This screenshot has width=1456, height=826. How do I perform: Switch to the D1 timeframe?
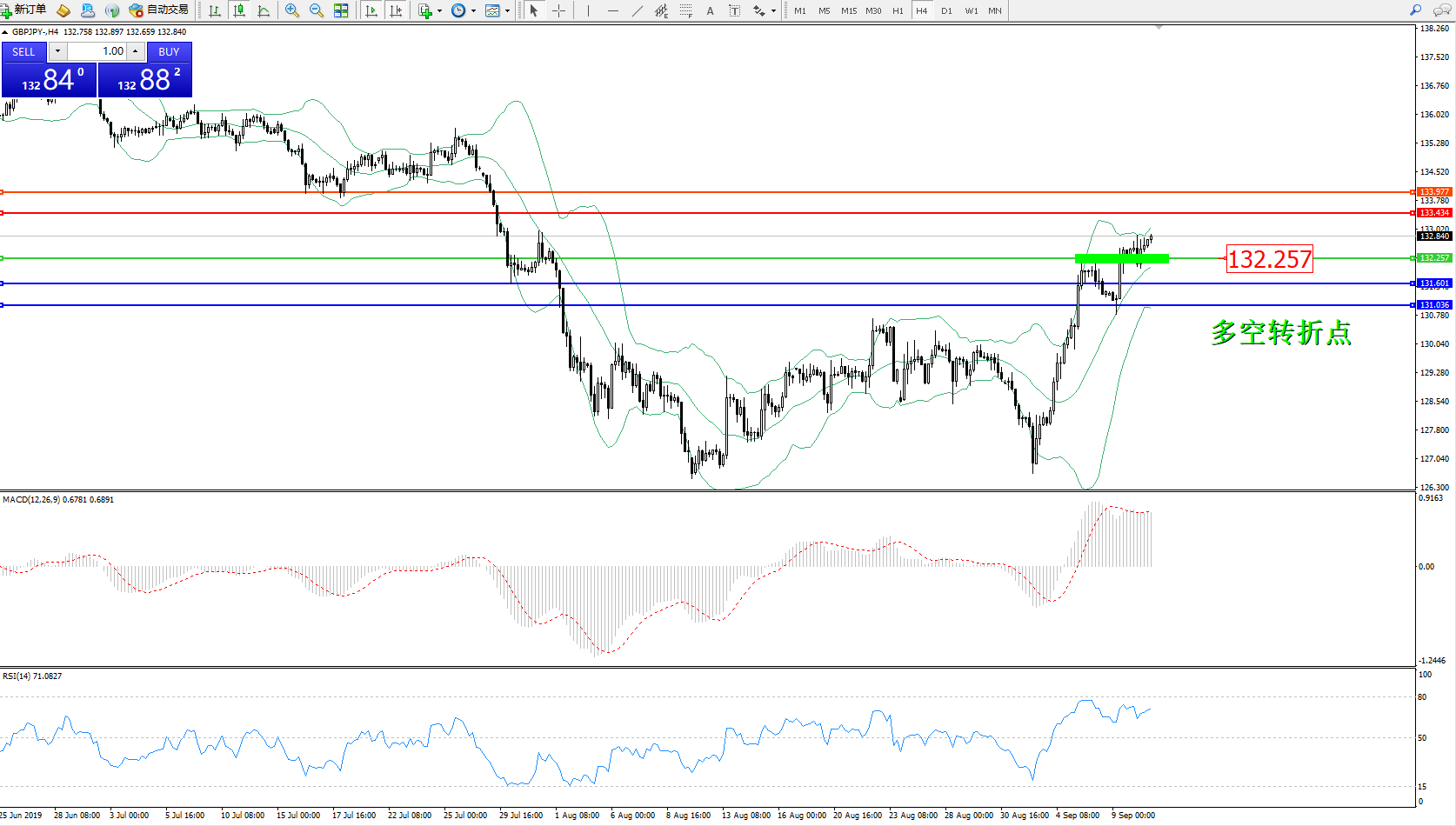point(946,10)
